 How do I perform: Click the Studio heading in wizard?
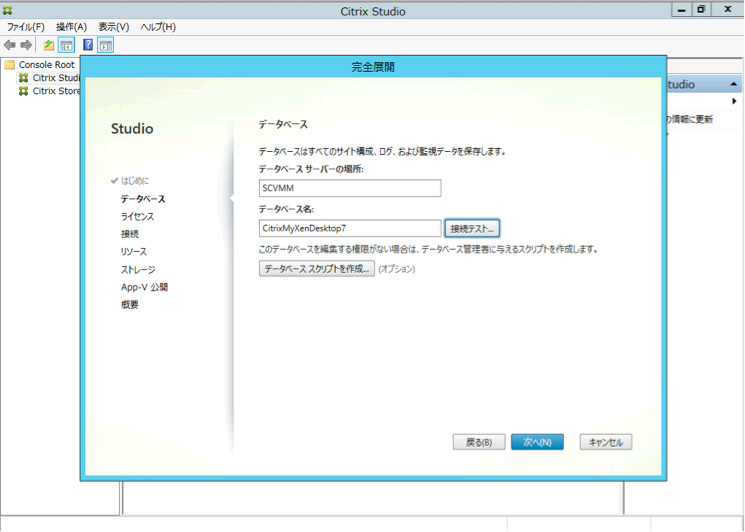coord(132,129)
